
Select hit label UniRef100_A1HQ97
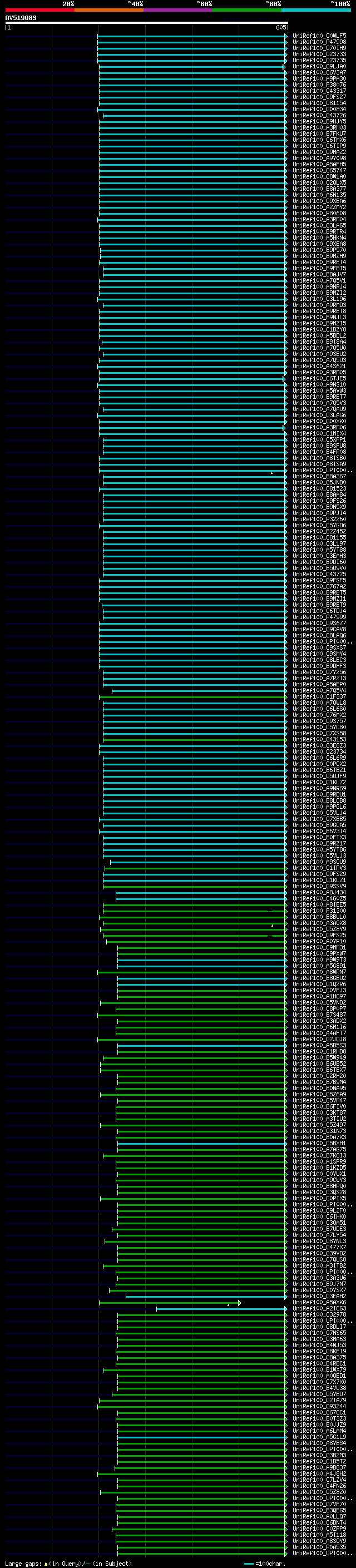tap(319, 996)
